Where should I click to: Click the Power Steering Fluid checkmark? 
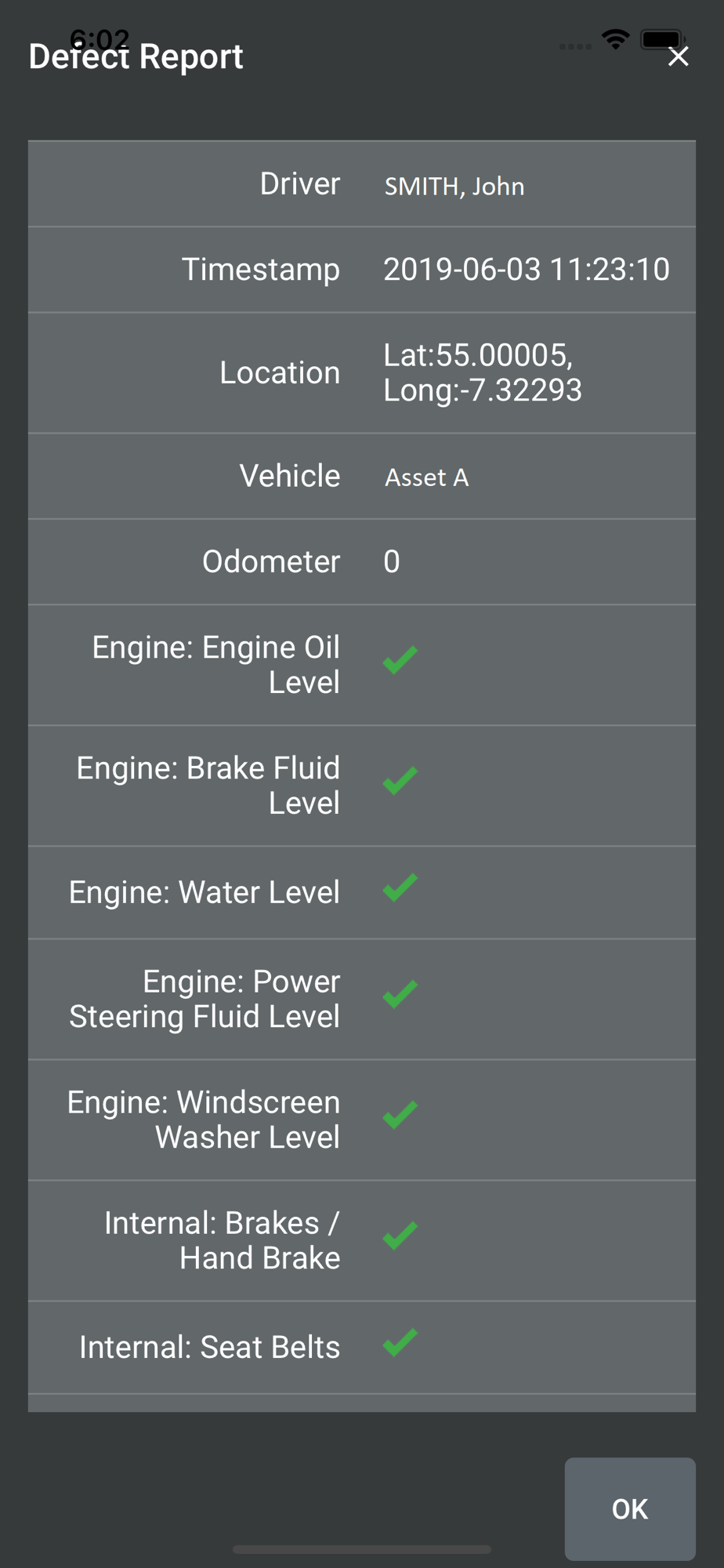tap(400, 994)
